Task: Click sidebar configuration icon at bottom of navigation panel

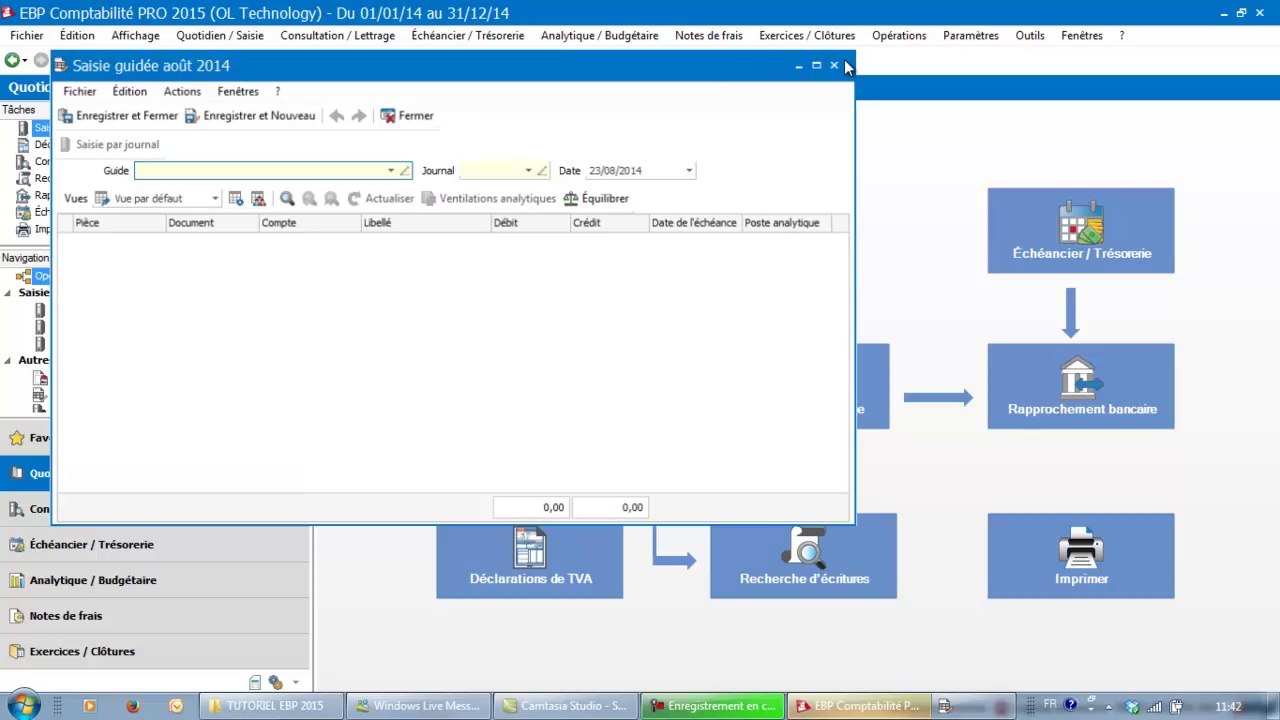Action: click(x=276, y=683)
